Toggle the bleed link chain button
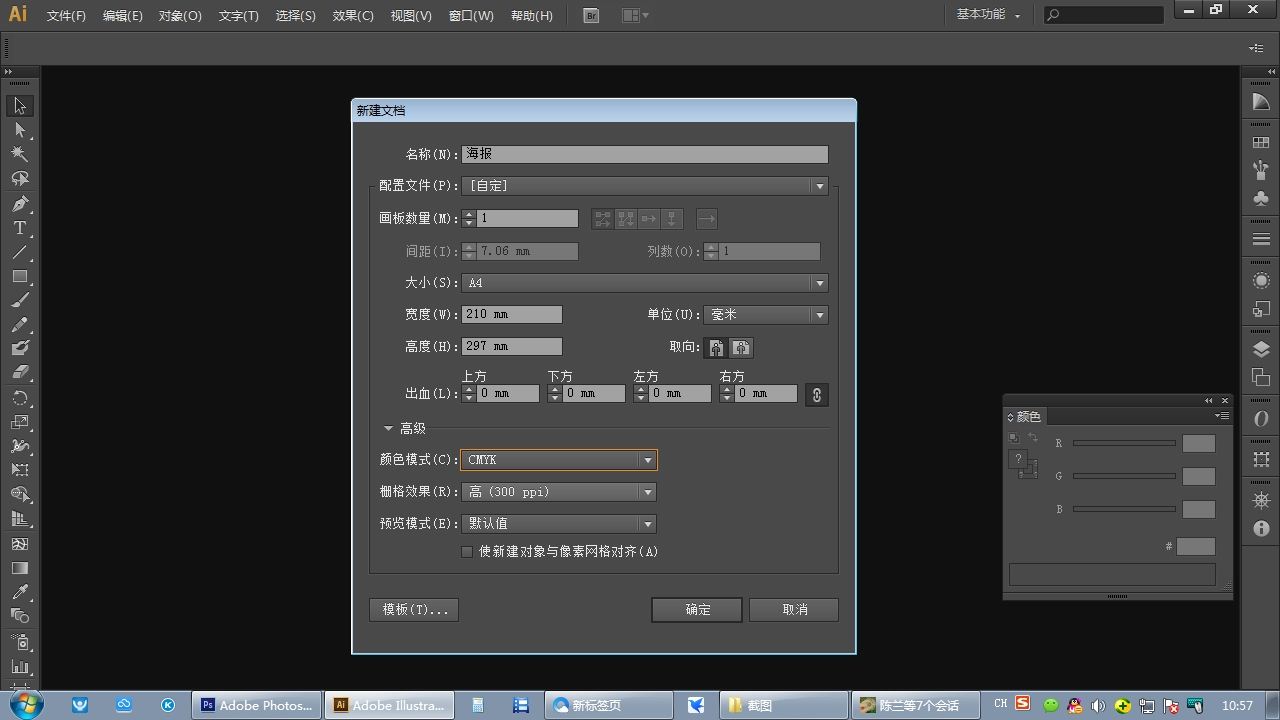Viewport: 1280px width, 720px height. [817, 394]
